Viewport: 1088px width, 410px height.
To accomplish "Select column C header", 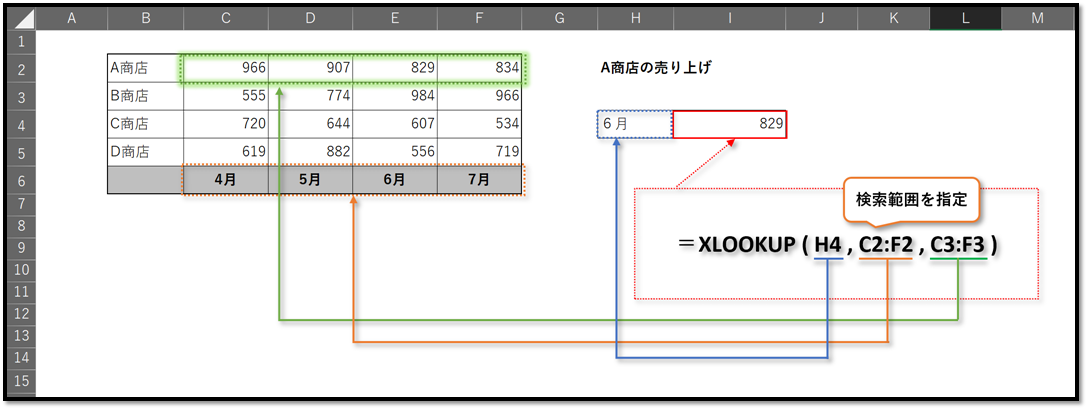I will (x=226, y=19).
